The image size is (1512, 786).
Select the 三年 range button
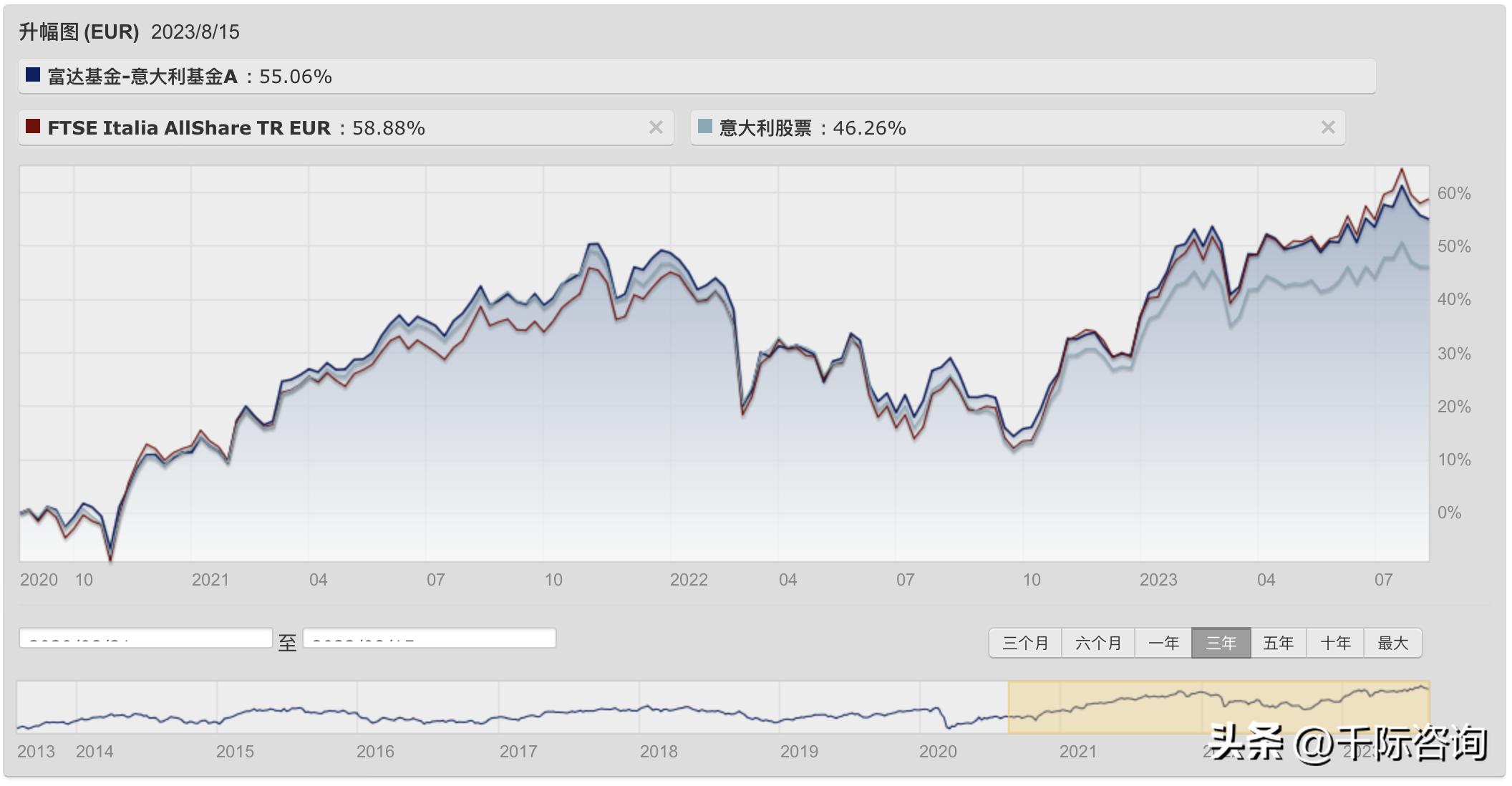pos(1221,643)
